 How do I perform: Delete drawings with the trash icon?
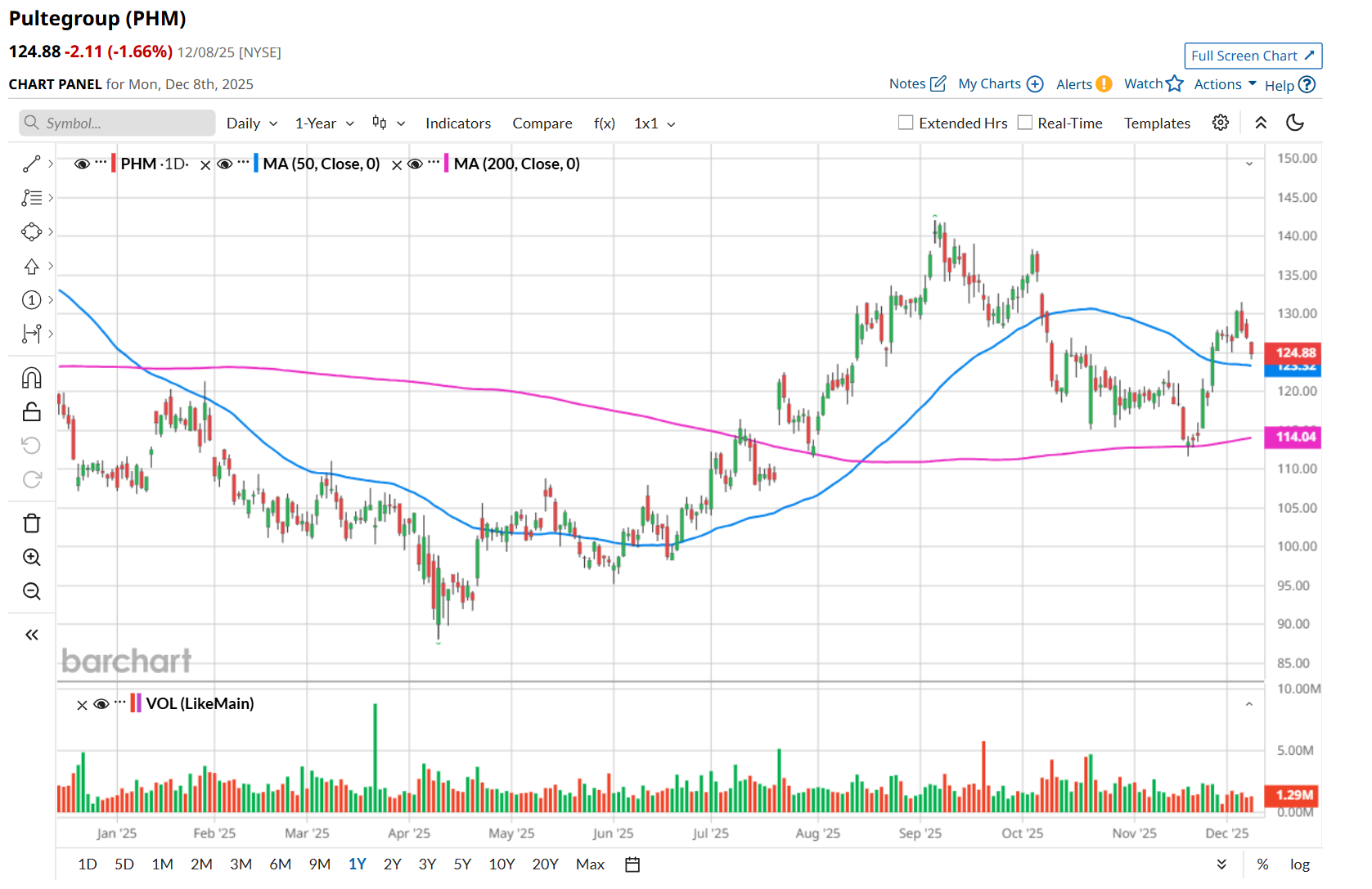point(31,523)
